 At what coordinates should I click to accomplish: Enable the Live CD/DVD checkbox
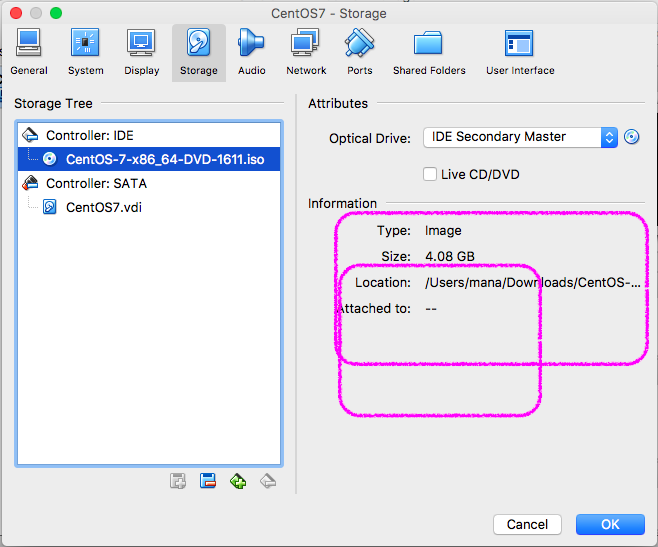[430, 174]
